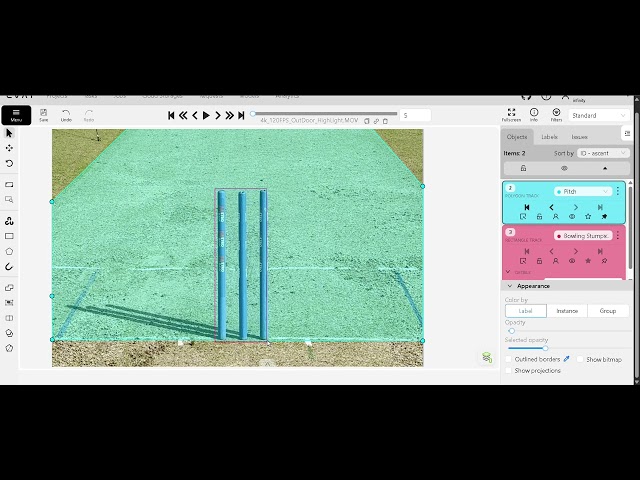Collapse all object items
The height and width of the screenshot is (480, 640).
(605, 168)
